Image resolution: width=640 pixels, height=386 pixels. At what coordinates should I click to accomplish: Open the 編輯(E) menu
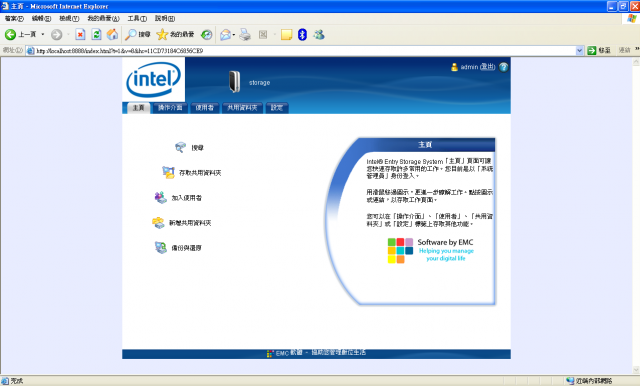point(41,18)
